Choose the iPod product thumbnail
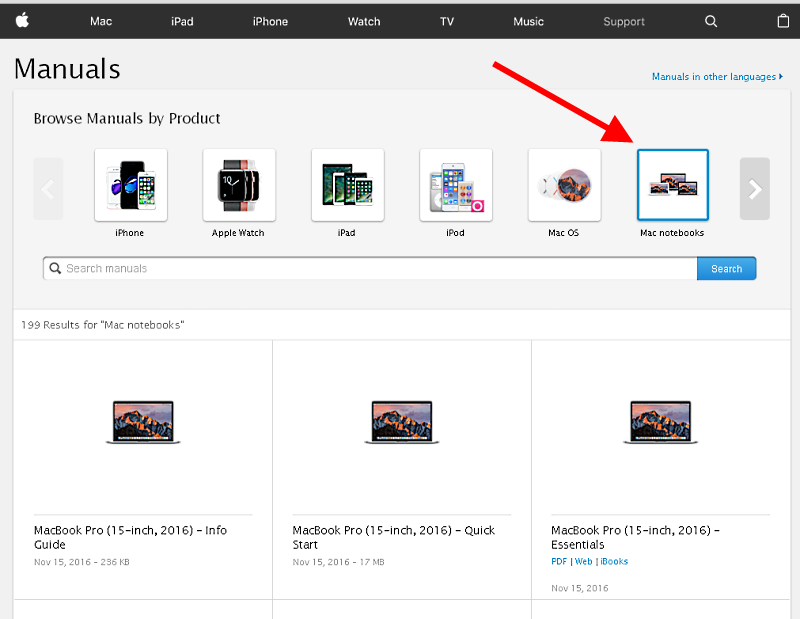 click(x=456, y=185)
